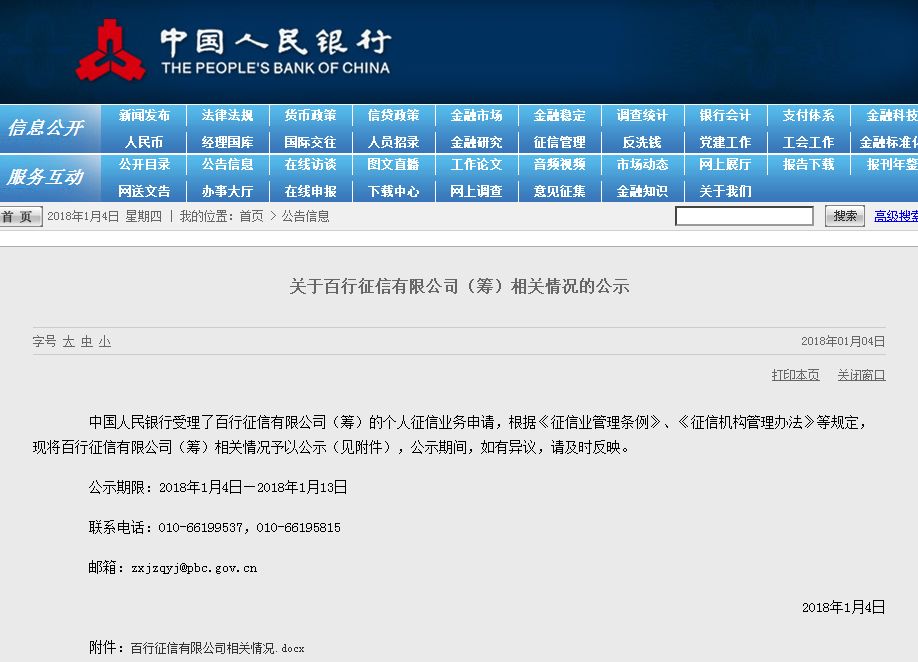This screenshot has width=918, height=662.
Task: Focus the search text box
Action: pyautogui.click(x=744, y=216)
